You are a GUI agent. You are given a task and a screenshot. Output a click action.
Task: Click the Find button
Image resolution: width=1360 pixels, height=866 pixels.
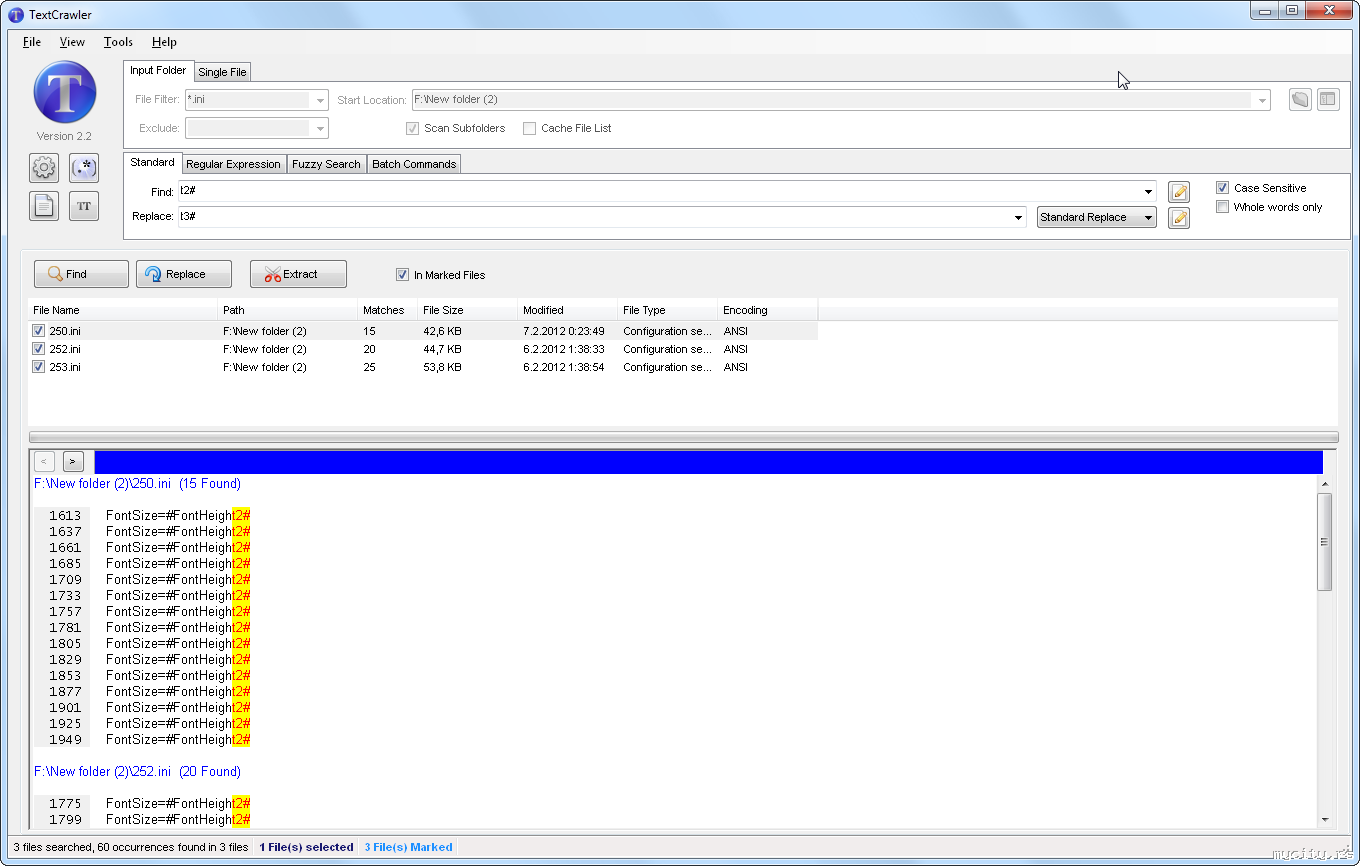point(81,274)
